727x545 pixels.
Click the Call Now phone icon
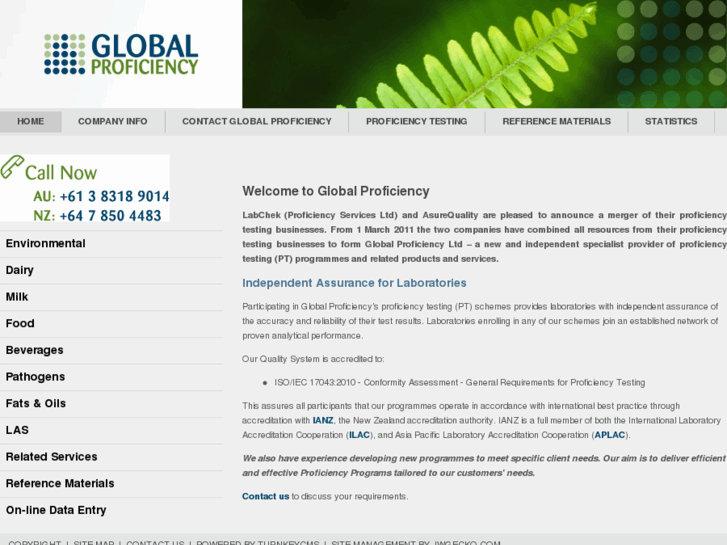12,167
